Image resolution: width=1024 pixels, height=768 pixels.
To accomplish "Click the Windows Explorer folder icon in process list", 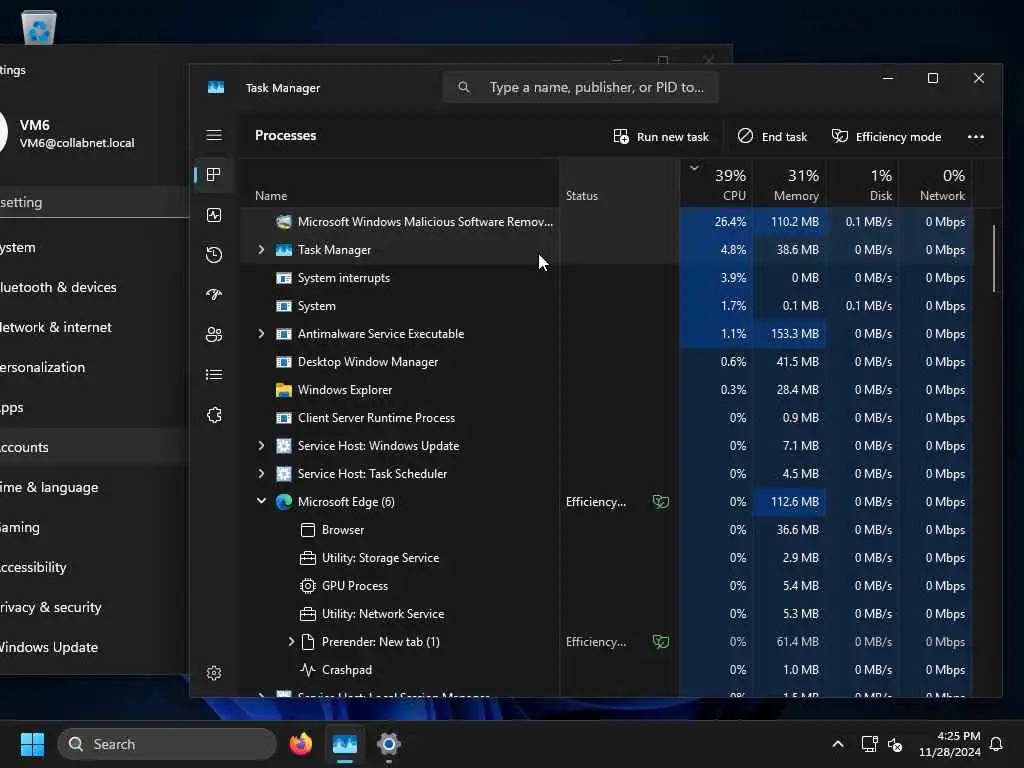I will tap(283, 390).
